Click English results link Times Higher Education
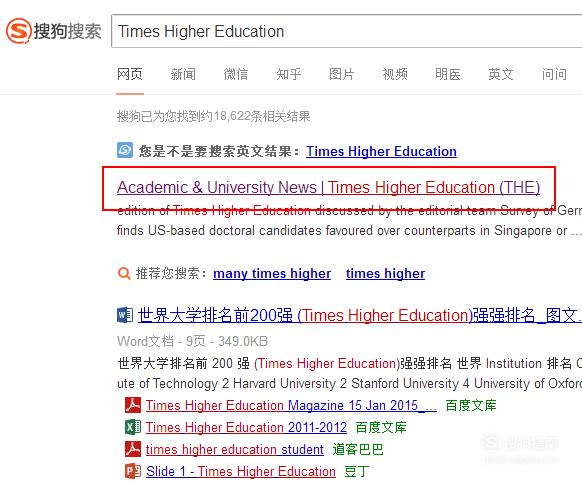582x489 pixels. [381, 151]
